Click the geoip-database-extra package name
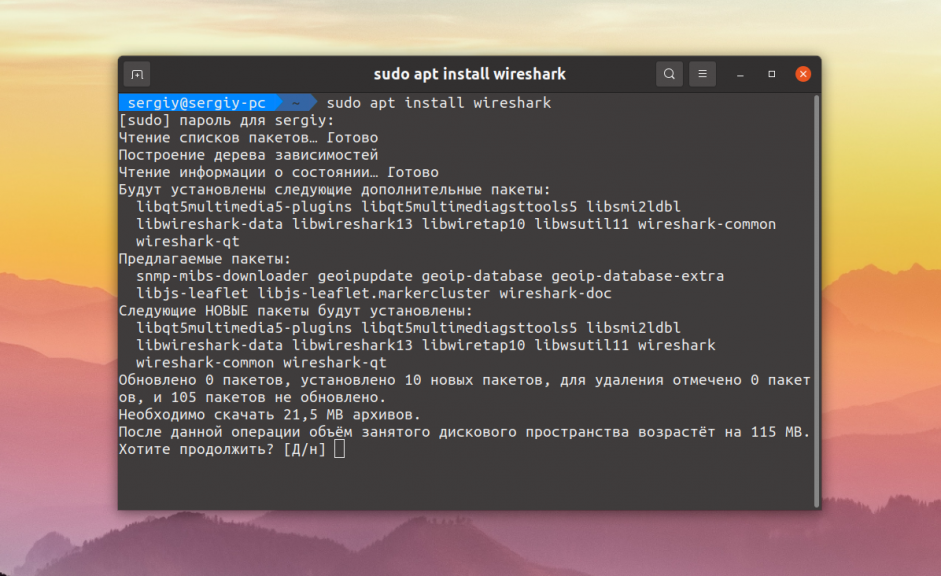This screenshot has width=941, height=576. coord(638,276)
